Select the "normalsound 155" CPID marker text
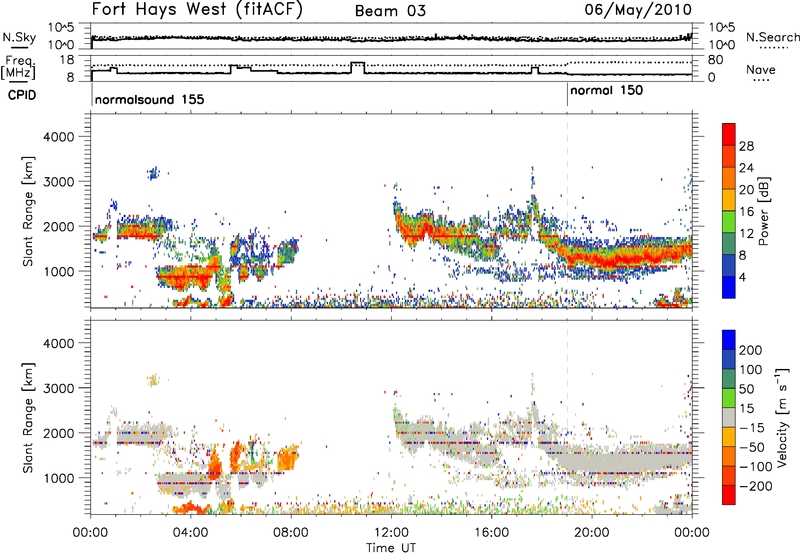The image size is (800, 554). click(149, 99)
